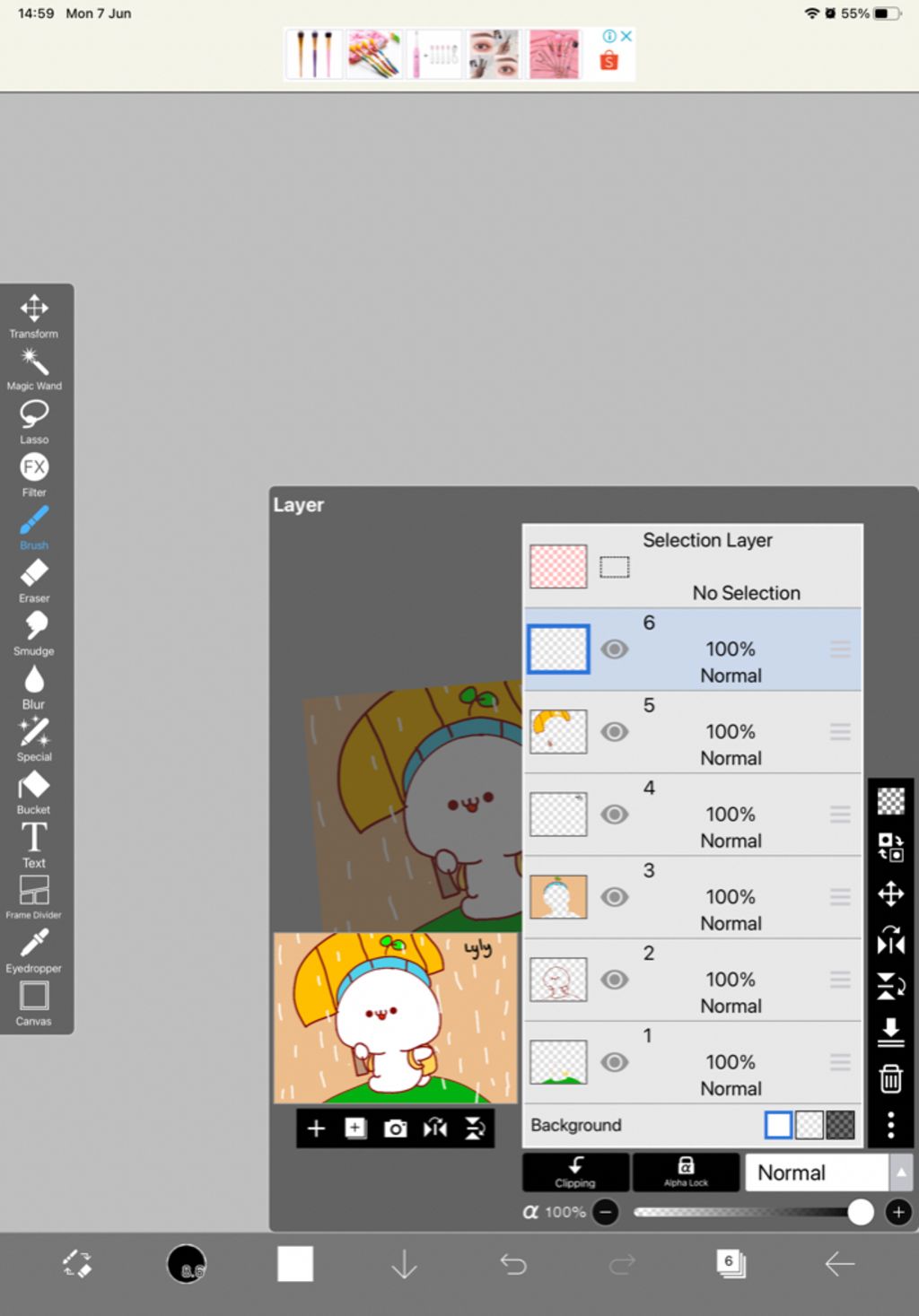919x1316 pixels.
Task: Select layer 2 sketch thumbnail
Action: pyautogui.click(x=558, y=979)
